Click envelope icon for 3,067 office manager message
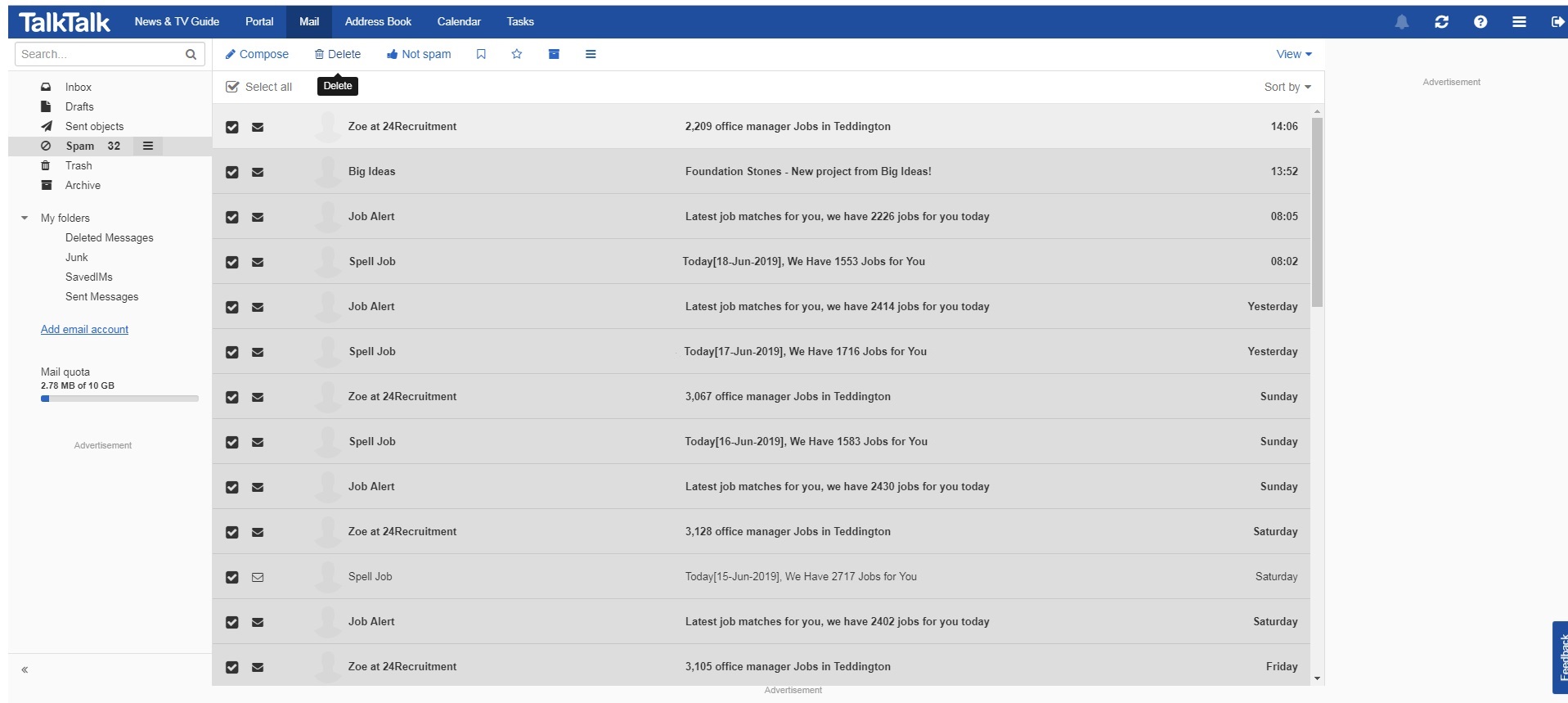 click(x=258, y=397)
